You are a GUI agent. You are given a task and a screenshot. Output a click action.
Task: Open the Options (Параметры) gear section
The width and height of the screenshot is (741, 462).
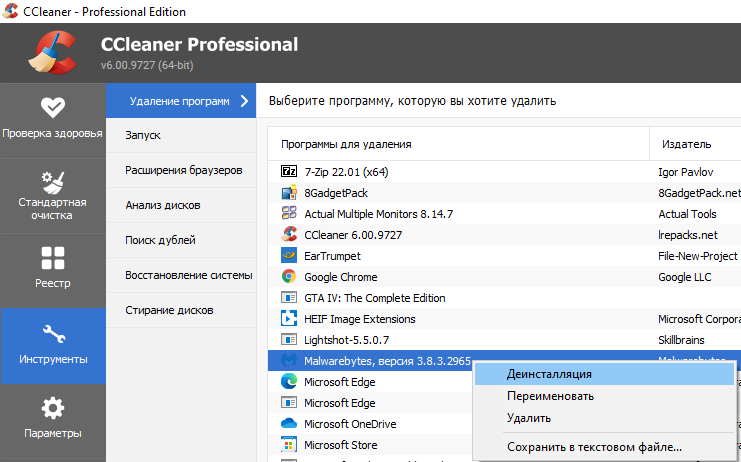coord(52,419)
